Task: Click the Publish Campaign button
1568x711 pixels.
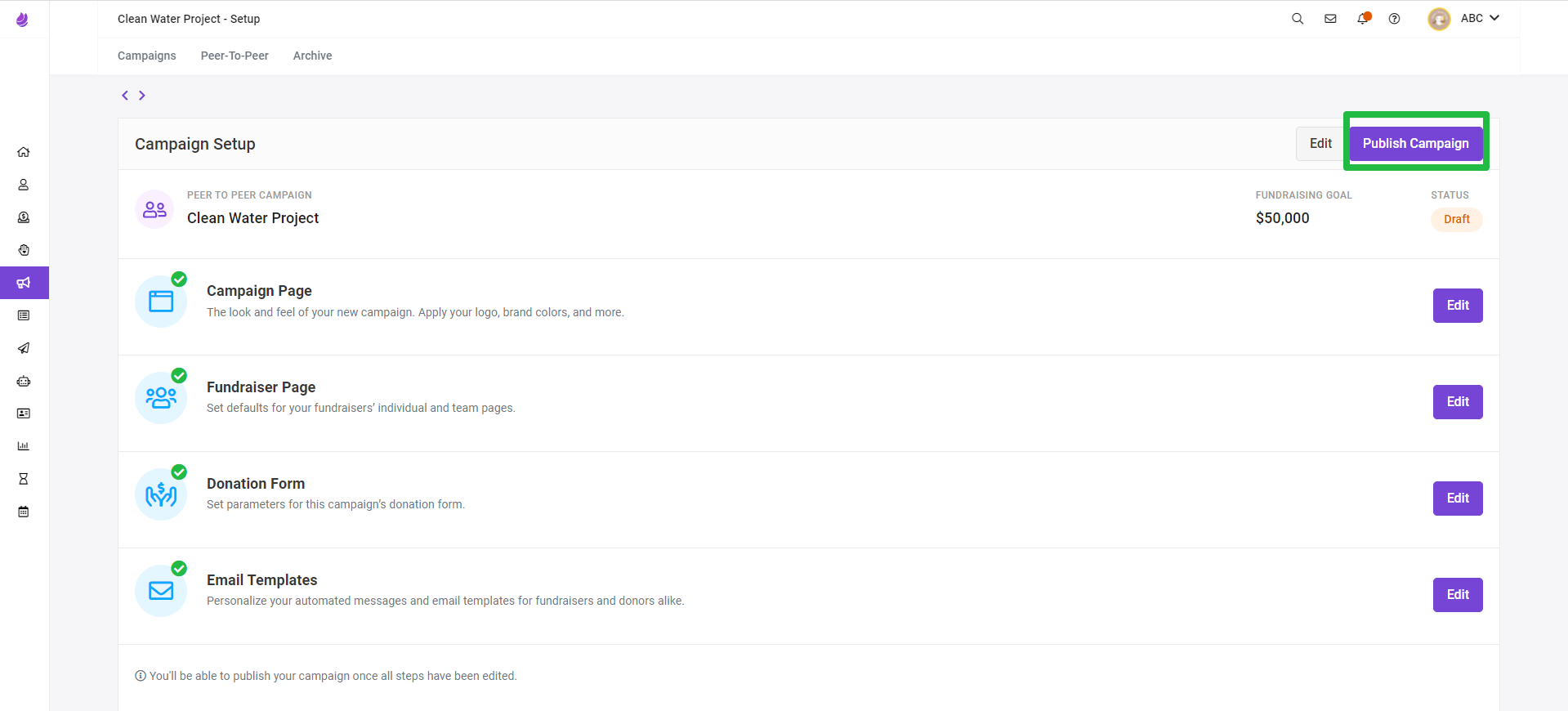Action: tap(1416, 144)
